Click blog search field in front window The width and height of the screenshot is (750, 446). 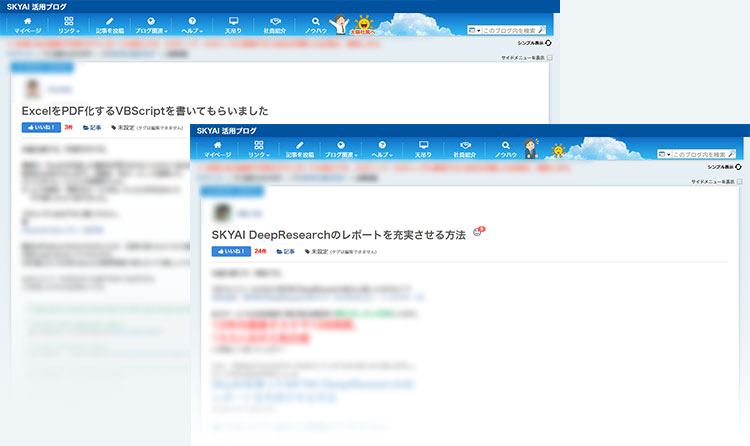click(x=703, y=155)
